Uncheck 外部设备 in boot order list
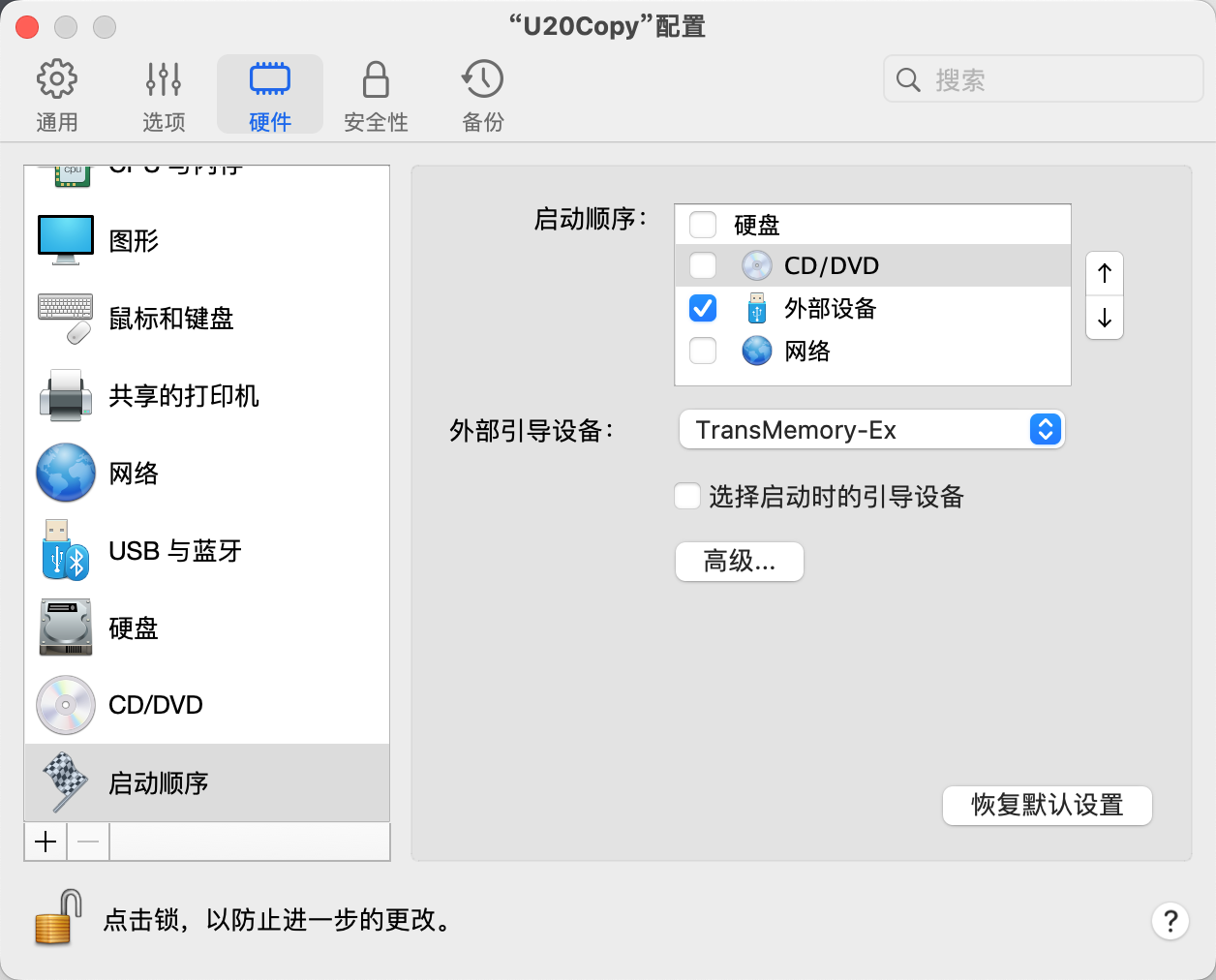The image size is (1216, 980). coord(703,308)
